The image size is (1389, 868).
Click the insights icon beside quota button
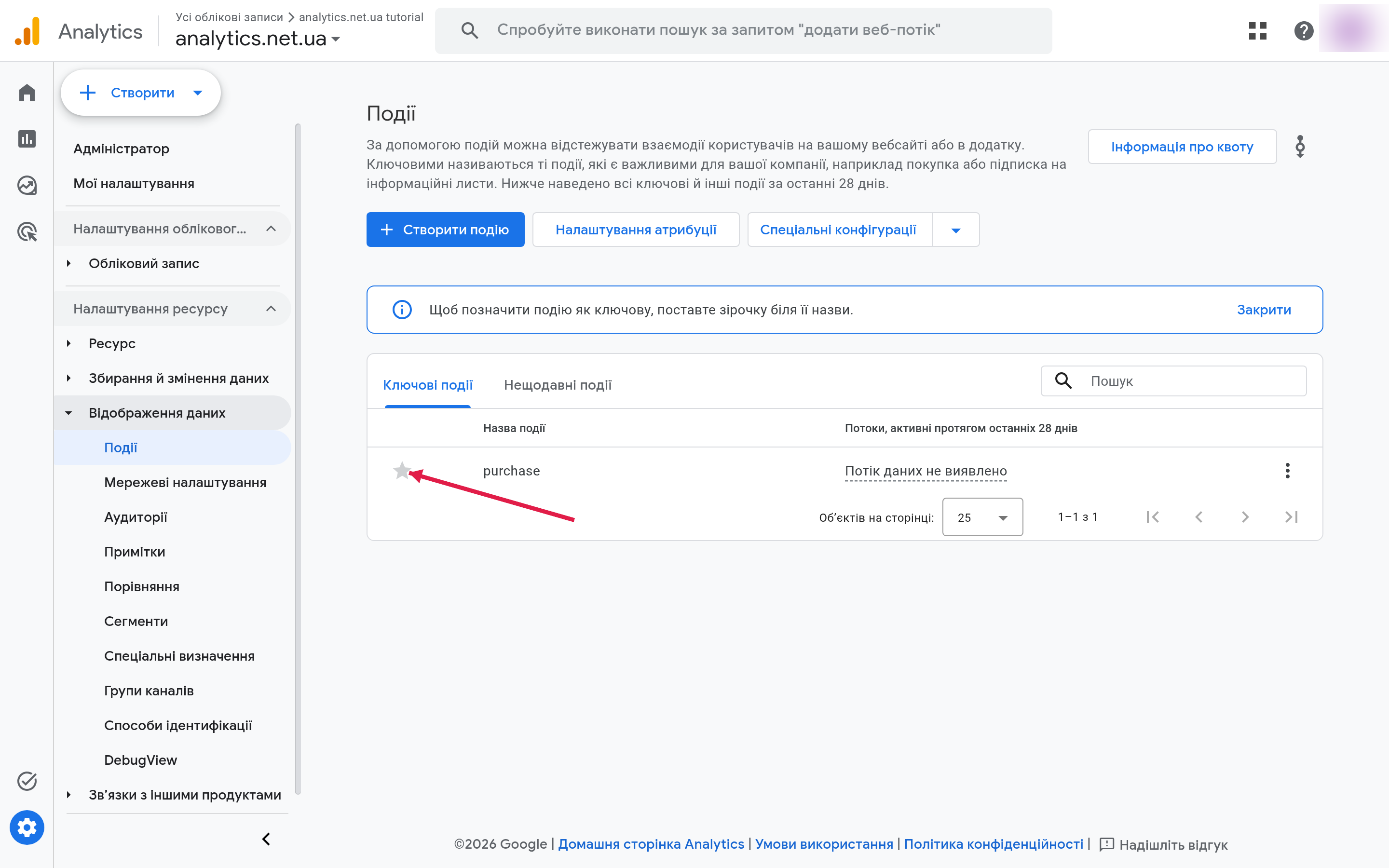pos(1300,147)
